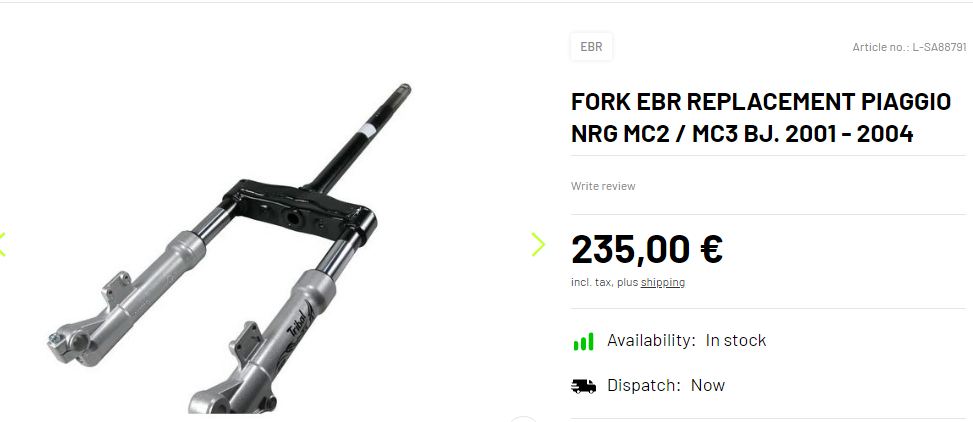This screenshot has width=973, height=422.
Task: Click the incl. tax note text
Action: pyautogui.click(x=604, y=282)
